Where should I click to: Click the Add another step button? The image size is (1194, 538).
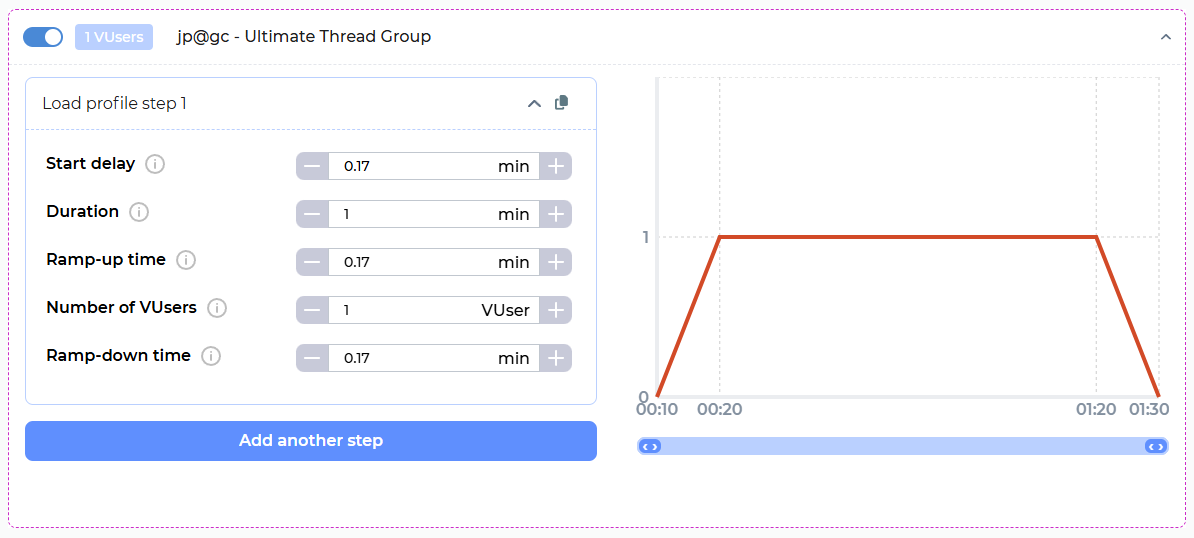tap(310, 441)
